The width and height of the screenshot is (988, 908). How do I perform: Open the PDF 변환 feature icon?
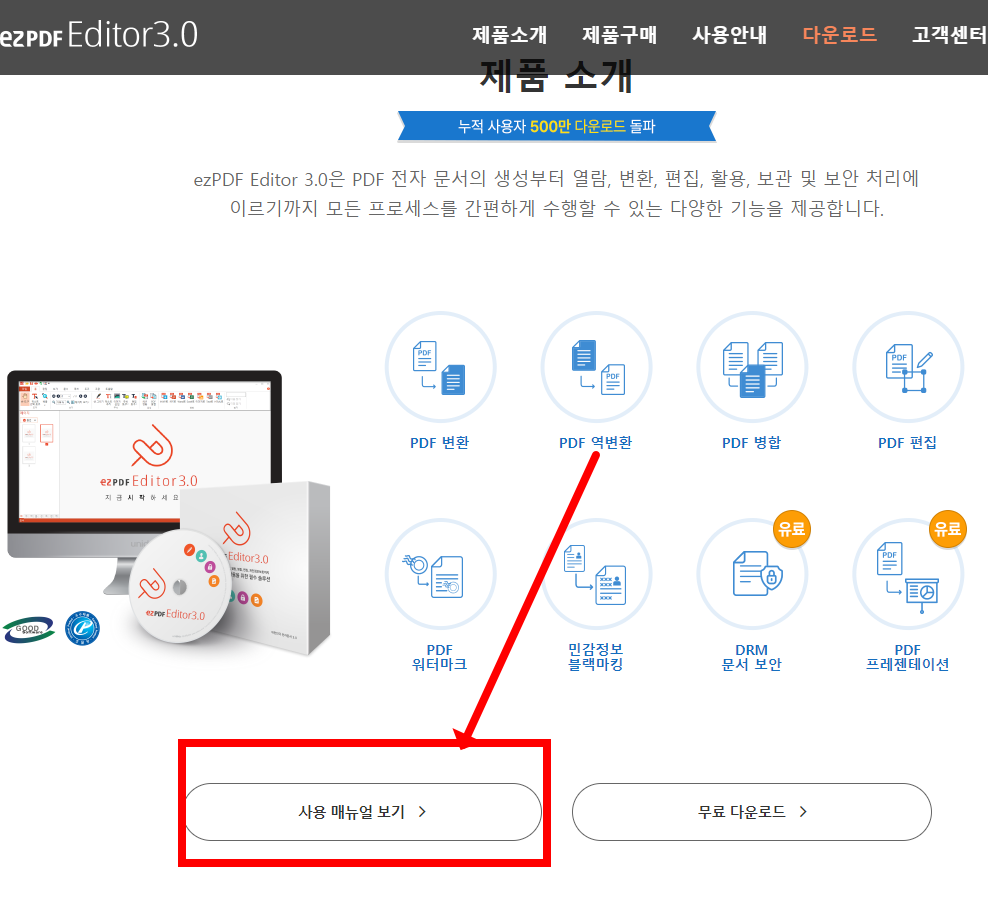pyautogui.click(x=440, y=367)
